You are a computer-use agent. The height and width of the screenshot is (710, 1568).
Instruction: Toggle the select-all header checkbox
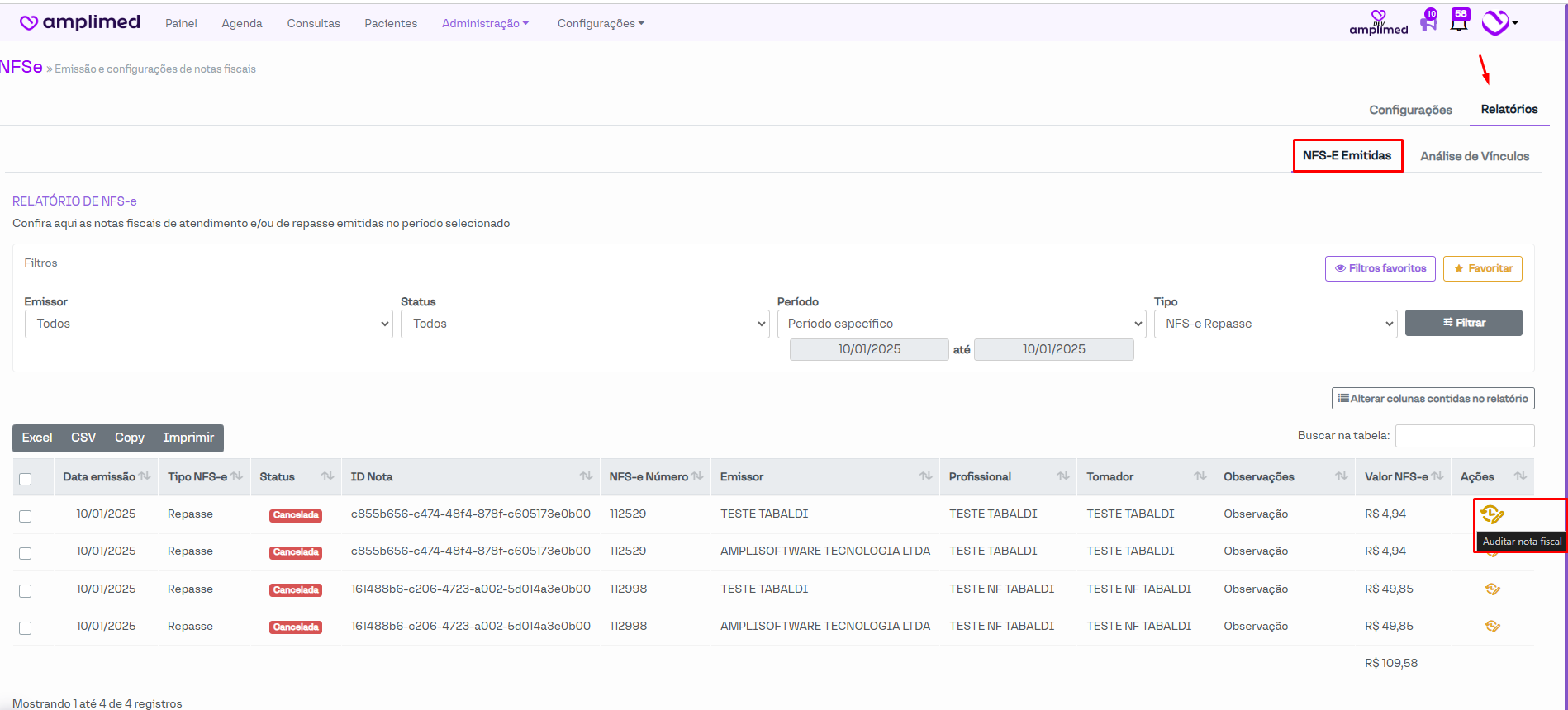click(26, 479)
